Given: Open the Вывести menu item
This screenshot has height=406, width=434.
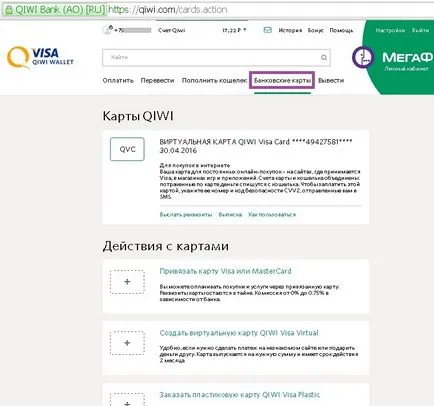Looking at the screenshot, I should click(x=331, y=80).
